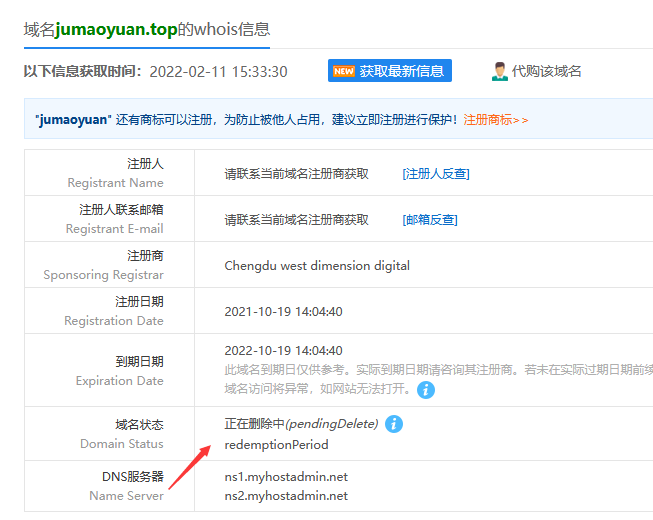Click the info icon next to pendingDelete
653x520 pixels.
click(394, 424)
